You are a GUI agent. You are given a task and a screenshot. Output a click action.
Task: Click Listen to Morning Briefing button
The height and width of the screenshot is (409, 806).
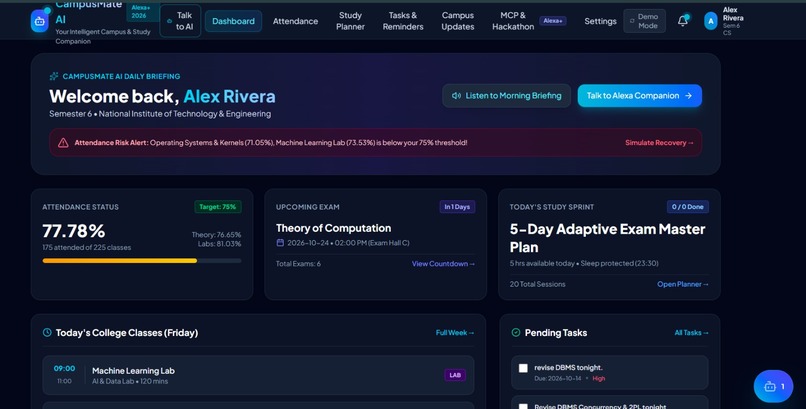coord(506,96)
